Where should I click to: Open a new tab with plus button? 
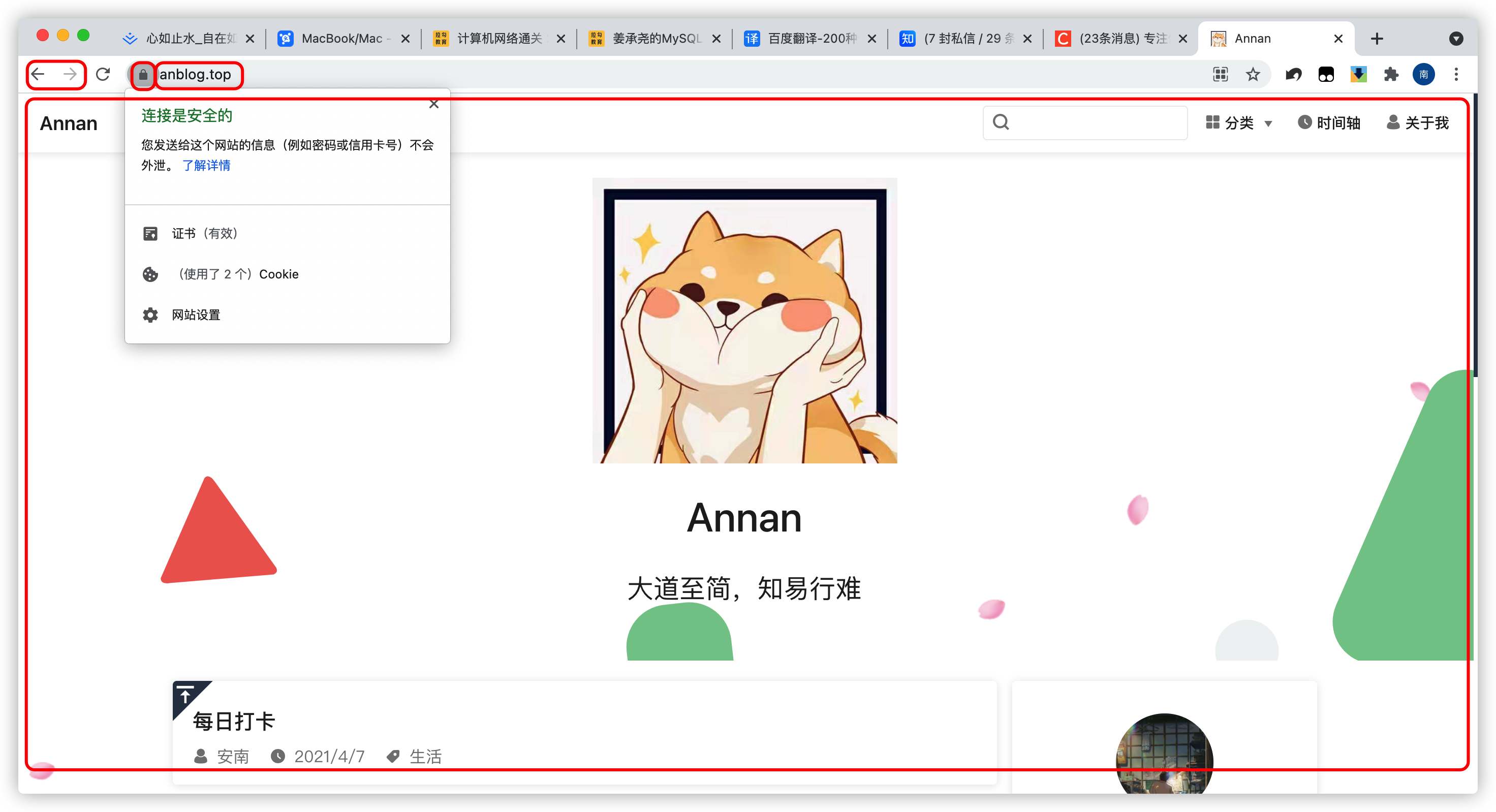pyautogui.click(x=1377, y=39)
